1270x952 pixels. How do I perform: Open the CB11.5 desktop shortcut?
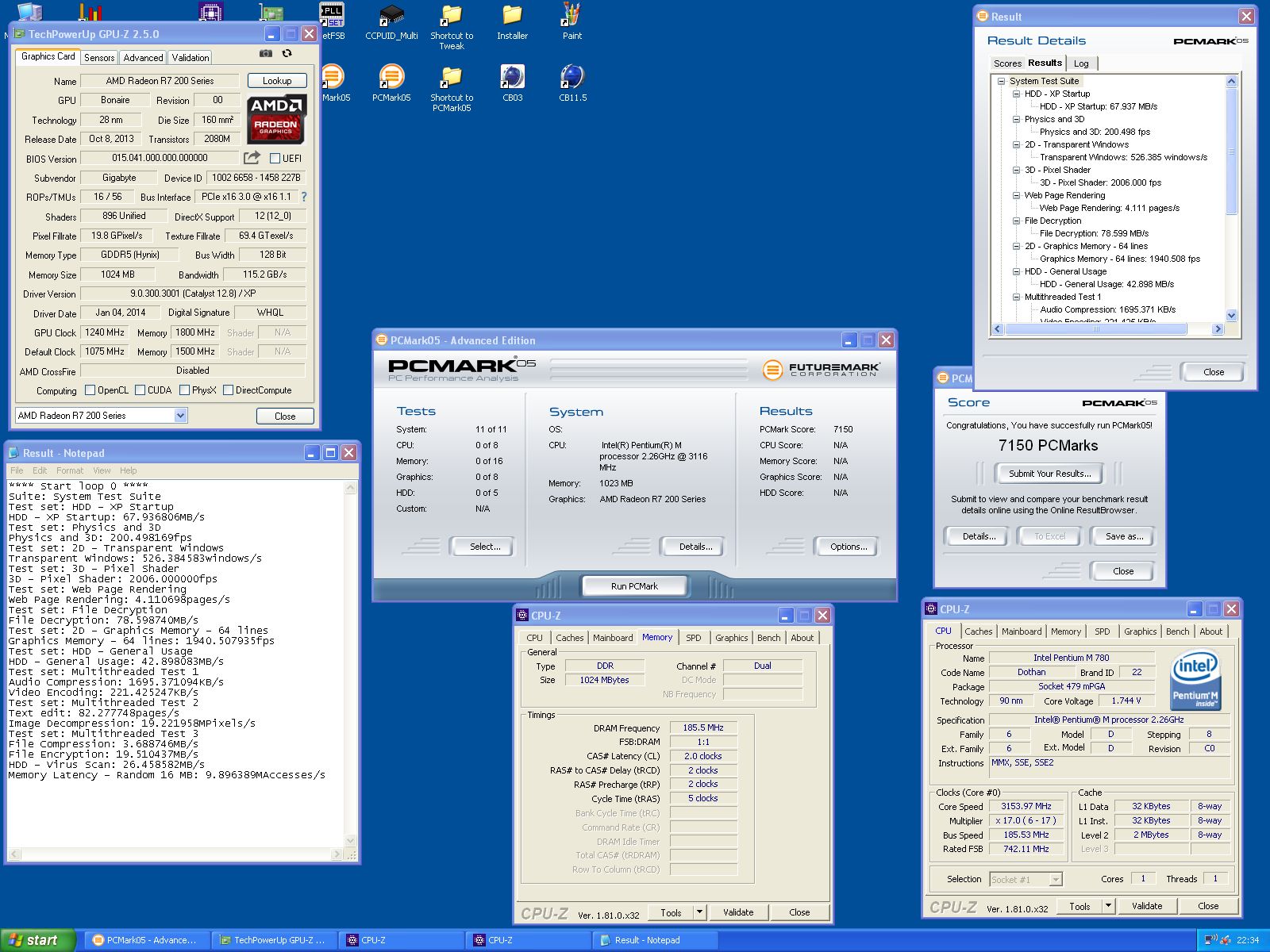tap(572, 83)
